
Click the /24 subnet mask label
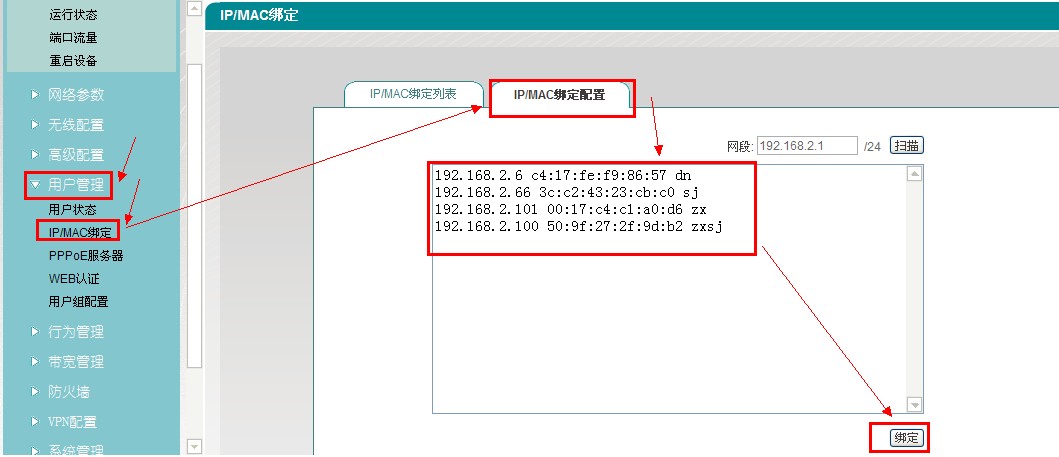pos(872,146)
